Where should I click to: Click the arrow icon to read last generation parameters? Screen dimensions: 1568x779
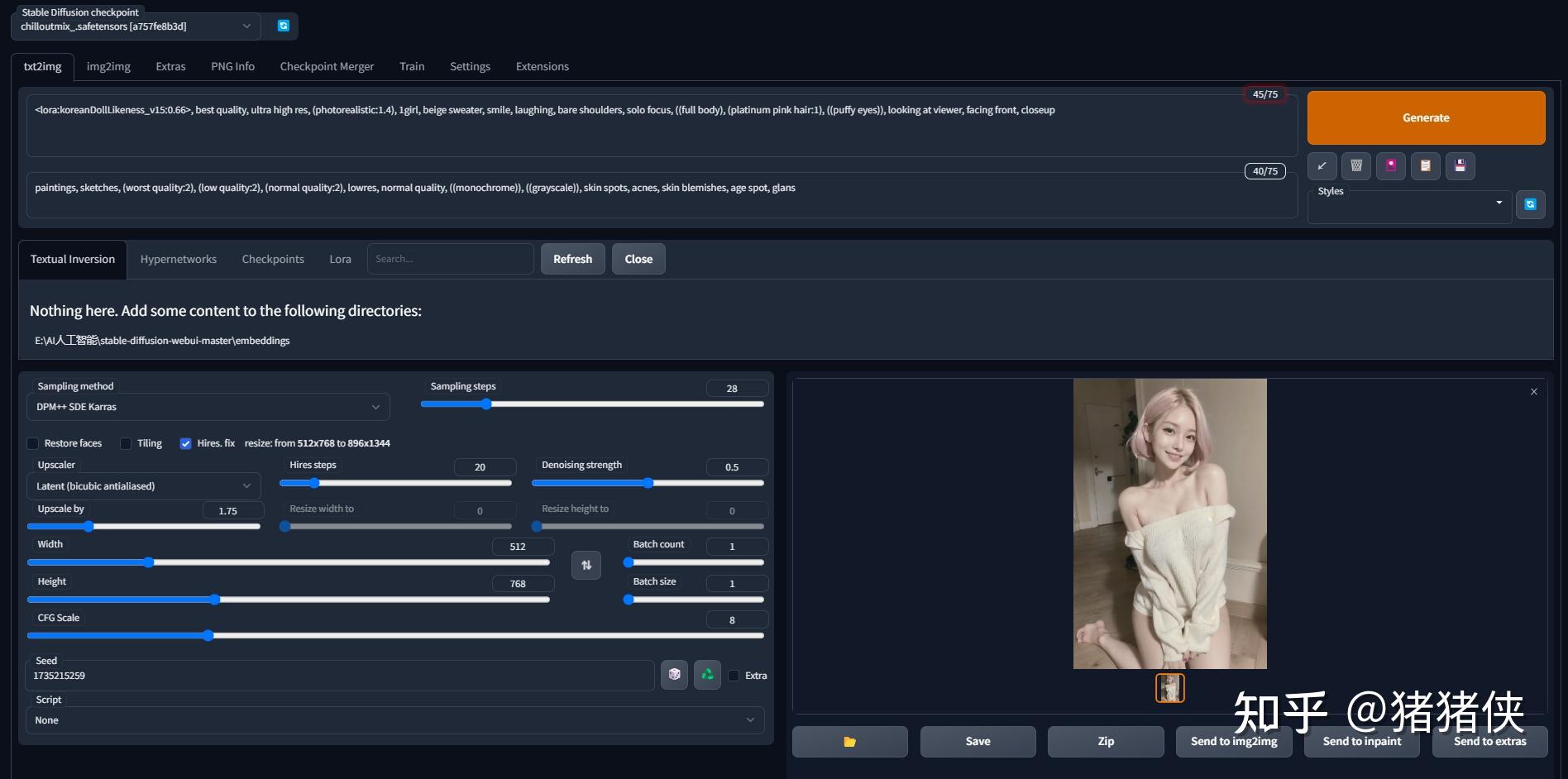tap(1322, 166)
